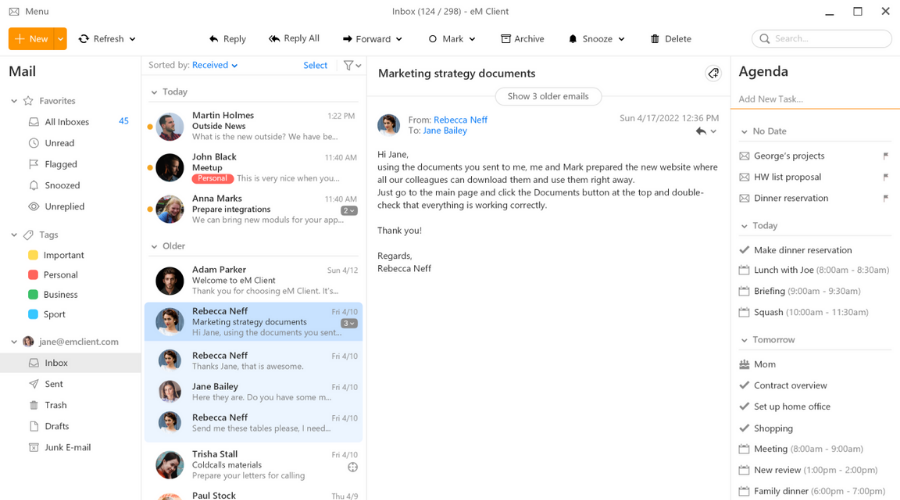Click the Select link in message list
This screenshot has width=900, height=500.
click(x=315, y=65)
